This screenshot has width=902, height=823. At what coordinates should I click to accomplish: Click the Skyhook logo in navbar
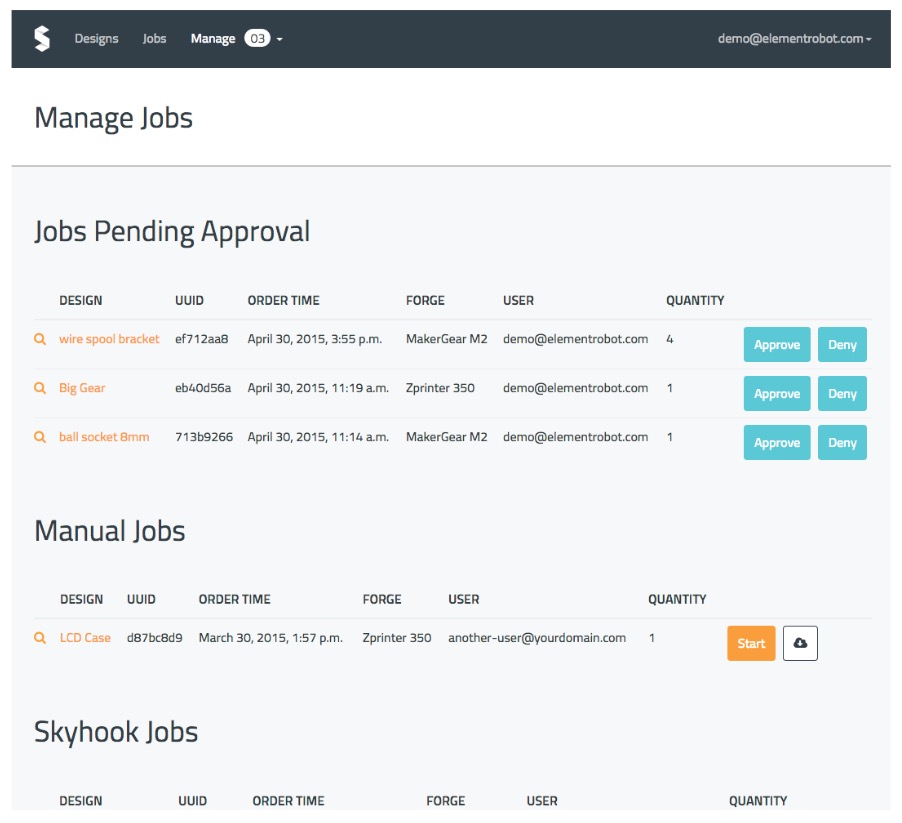click(x=41, y=39)
